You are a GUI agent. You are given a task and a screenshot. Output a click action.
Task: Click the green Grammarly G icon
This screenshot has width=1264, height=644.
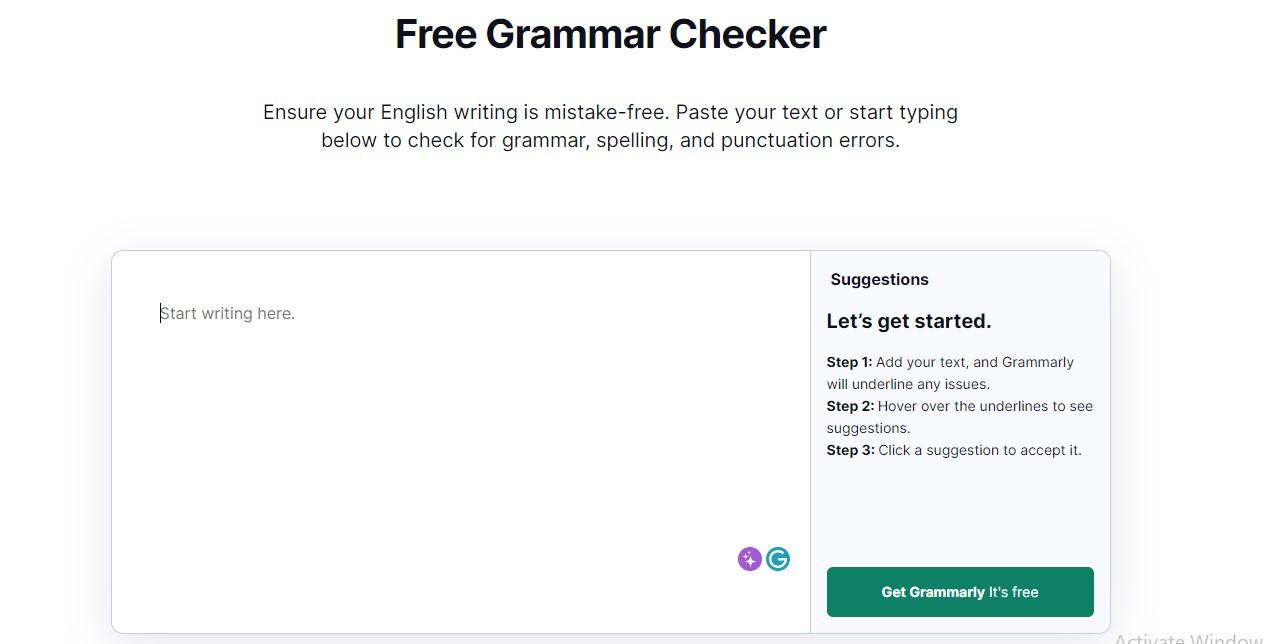click(778, 559)
